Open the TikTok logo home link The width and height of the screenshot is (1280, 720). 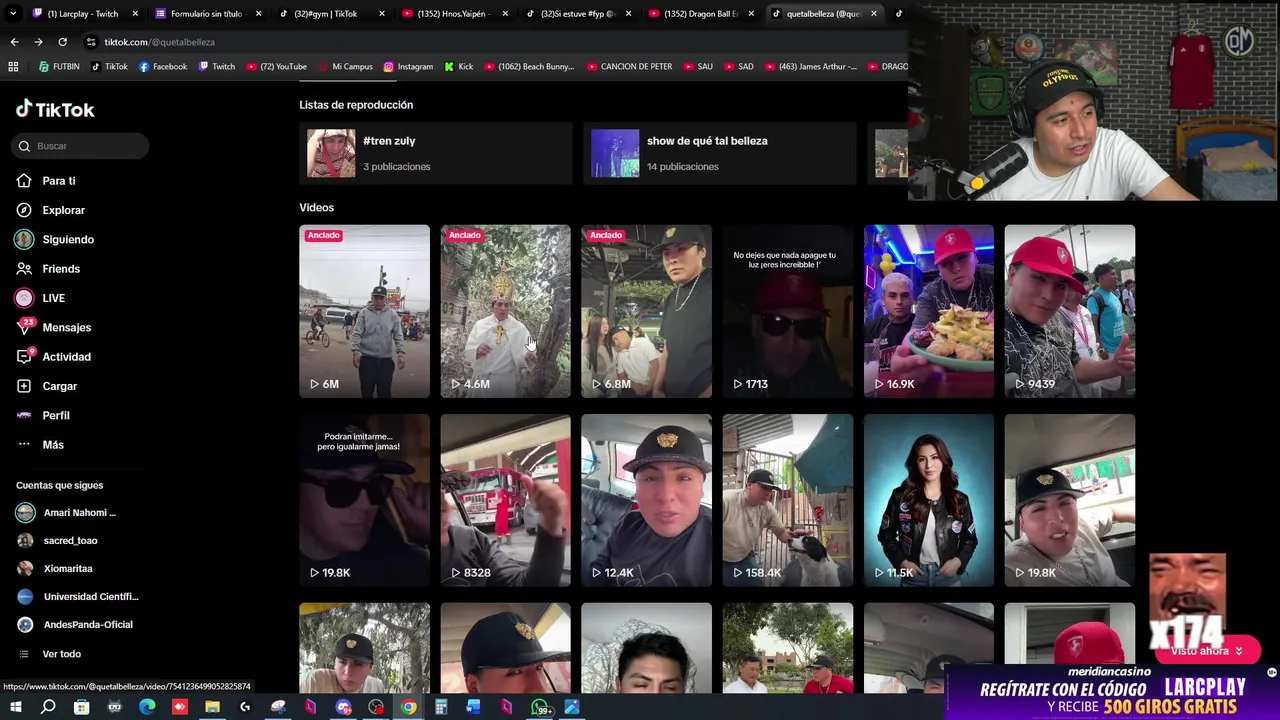tap(55, 109)
